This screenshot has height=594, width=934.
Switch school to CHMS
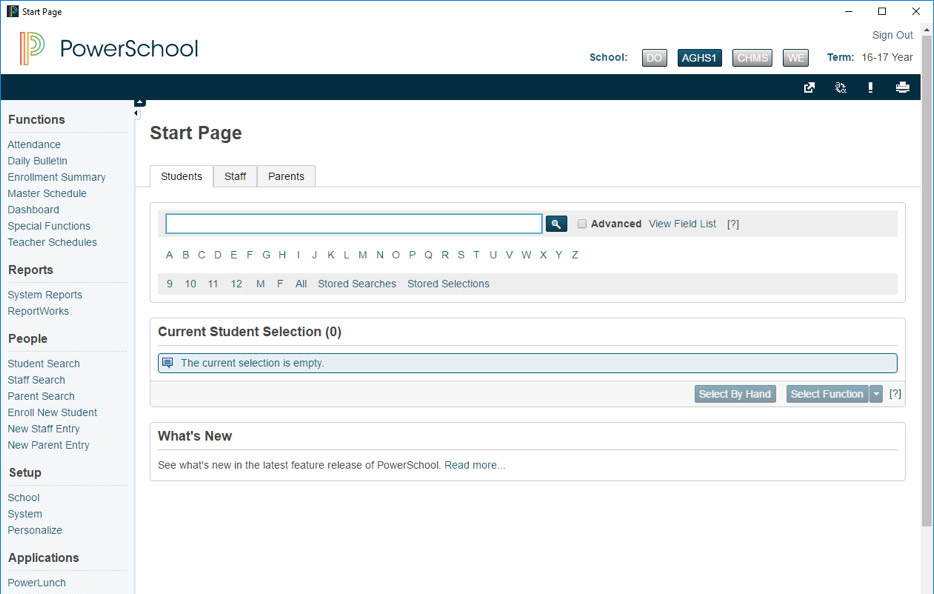(x=752, y=58)
